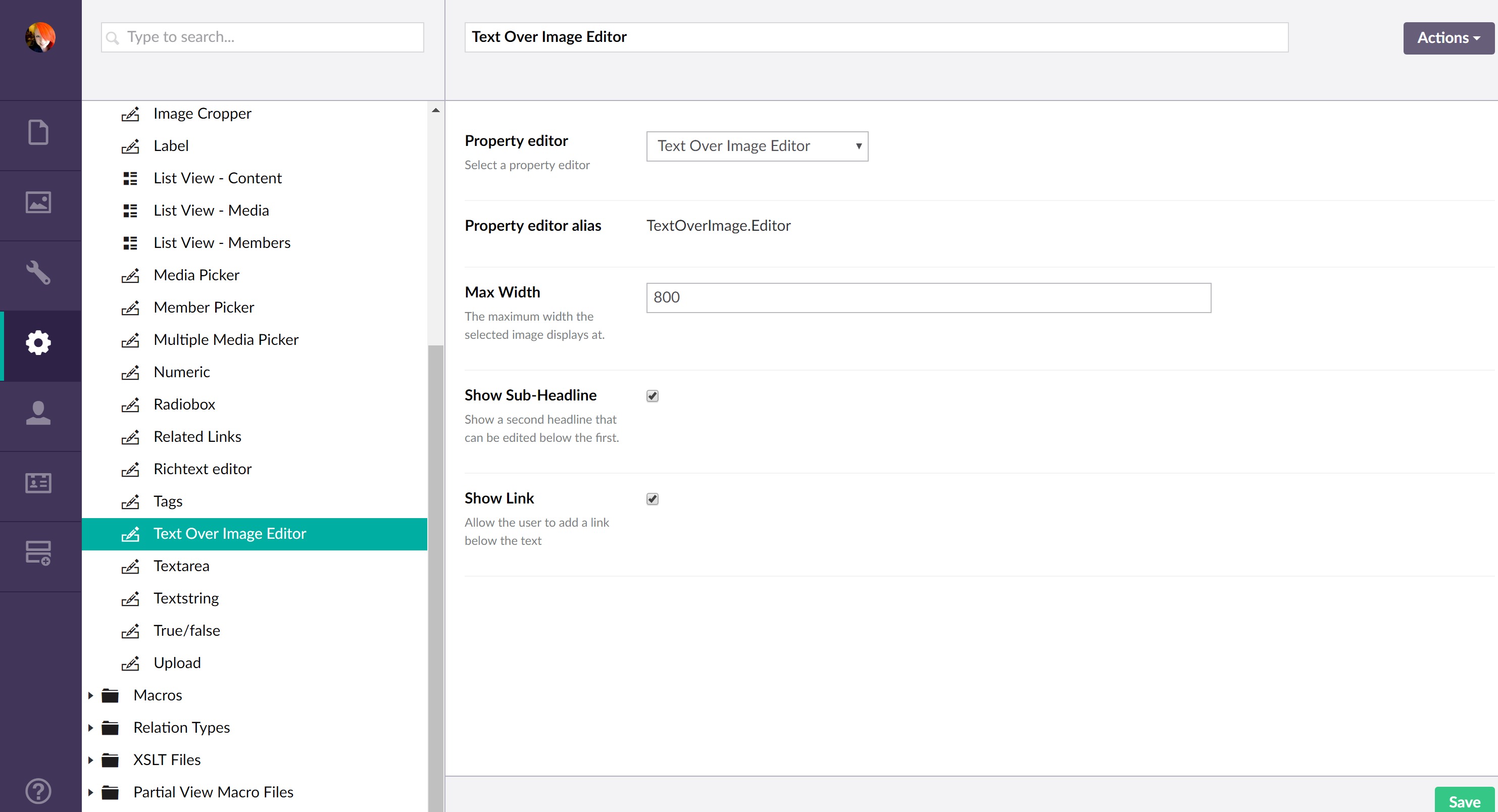
Task: Click the List View - Media icon
Action: click(x=130, y=211)
